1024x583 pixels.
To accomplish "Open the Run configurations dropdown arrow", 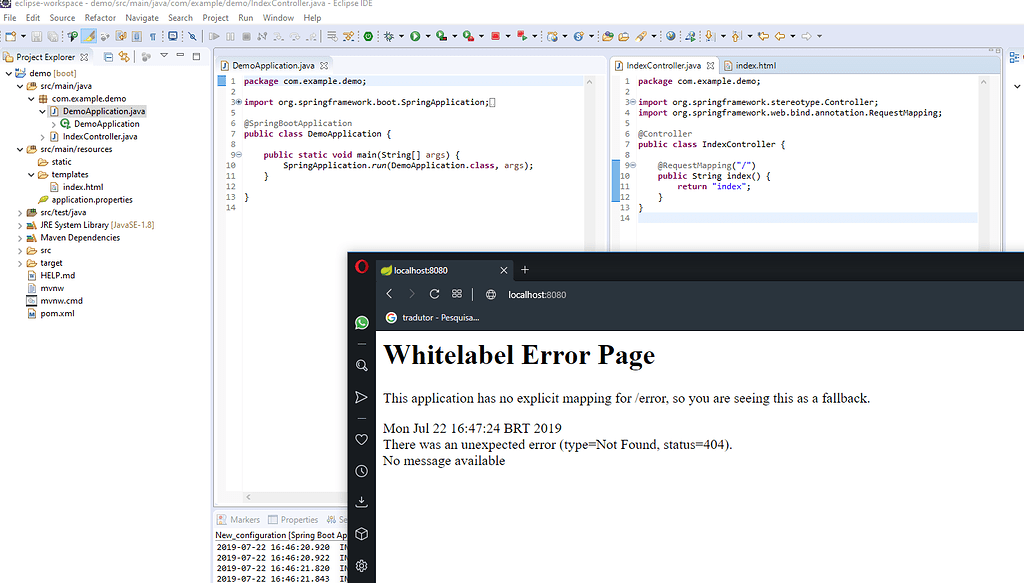I will (x=426, y=36).
